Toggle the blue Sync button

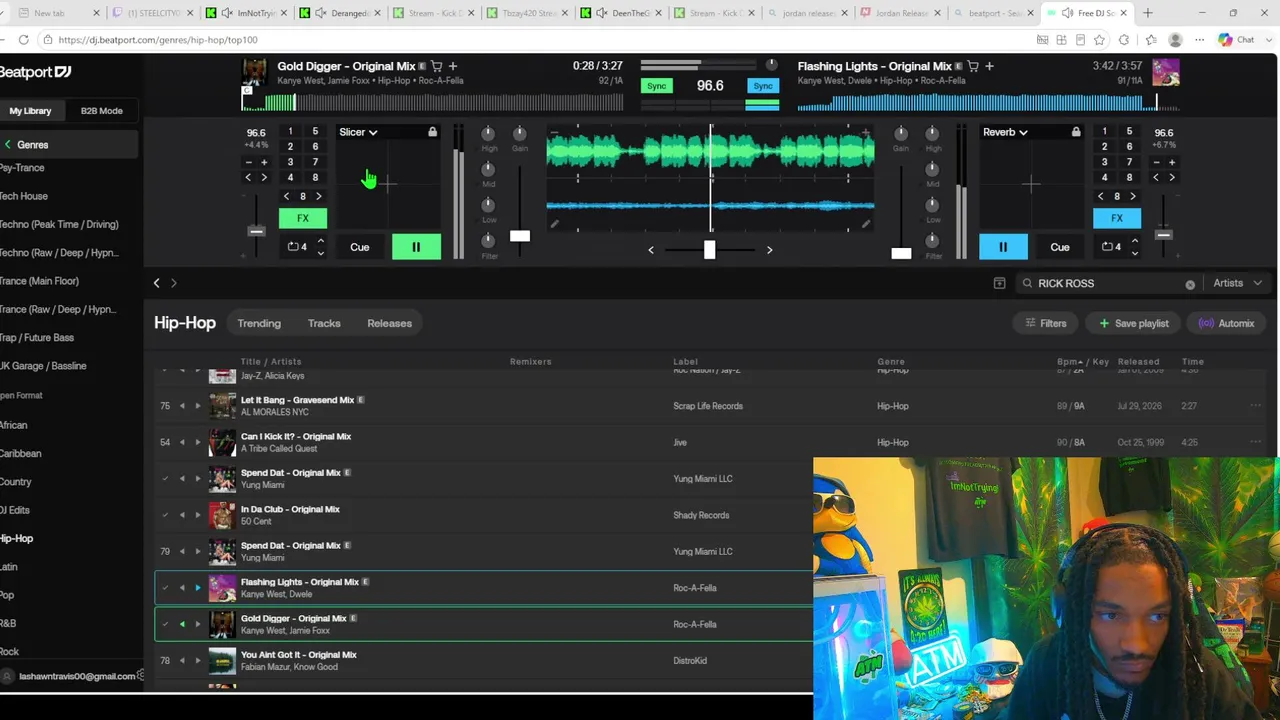coord(763,86)
